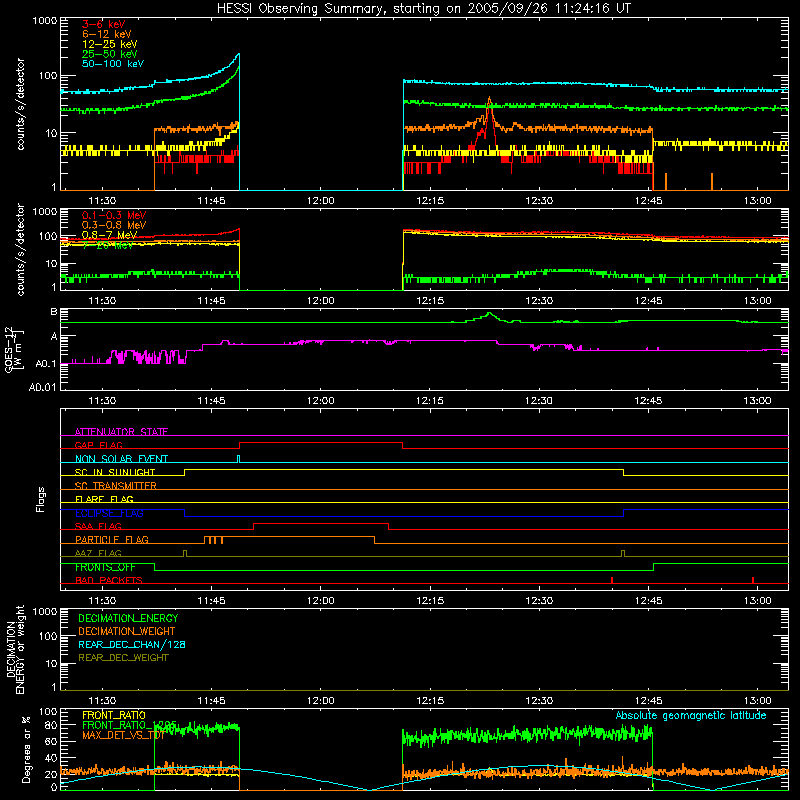The height and width of the screenshot is (800, 800).
Task: Select the red '3-6 keV' legend label
Action: pyautogui.click(x=104, y=24)
